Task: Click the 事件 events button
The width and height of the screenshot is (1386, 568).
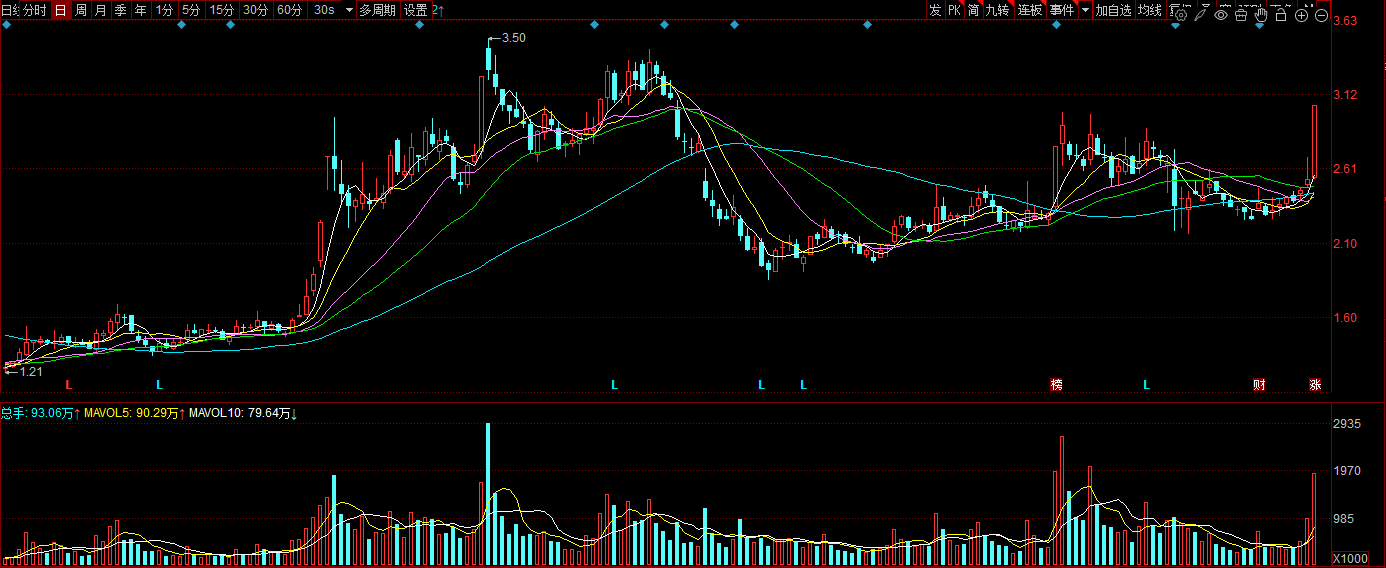Action: pos(1063,10)
